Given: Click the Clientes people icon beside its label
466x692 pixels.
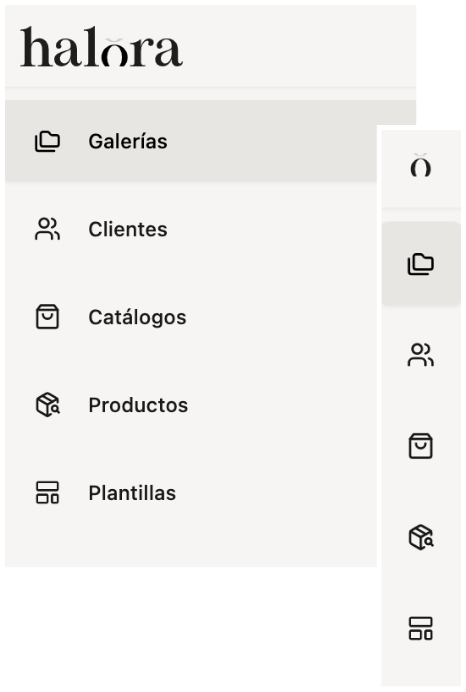Looking at the screenshot, I should click(x=47, y=229).
